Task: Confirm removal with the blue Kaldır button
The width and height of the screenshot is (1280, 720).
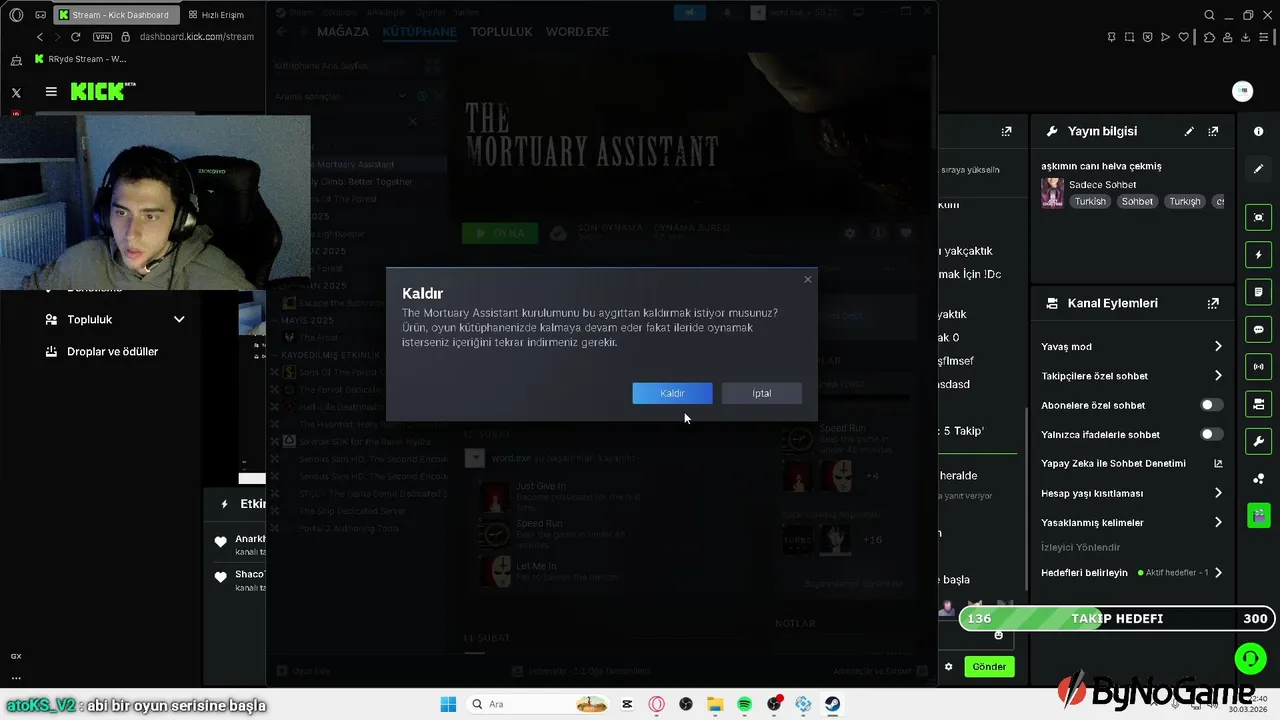Action: coord(672,393)
